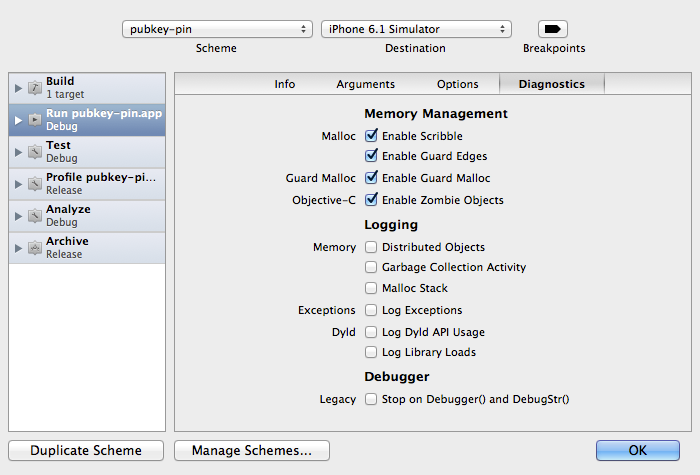Open the pubkey-pin Scheme dropdown
700x475 pixels.
218,29
